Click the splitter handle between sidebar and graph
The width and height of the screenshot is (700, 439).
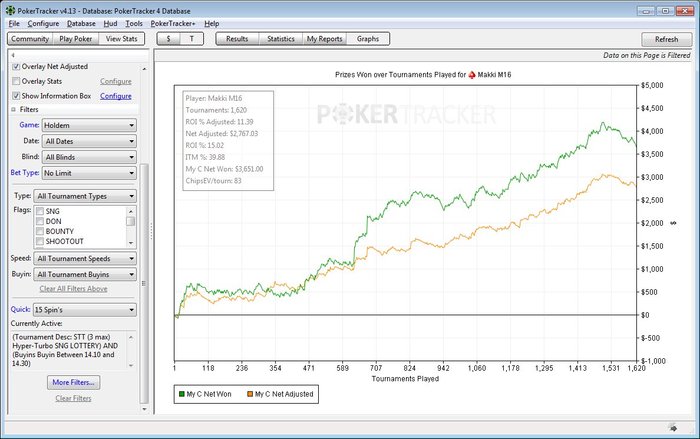pos(151,231)
